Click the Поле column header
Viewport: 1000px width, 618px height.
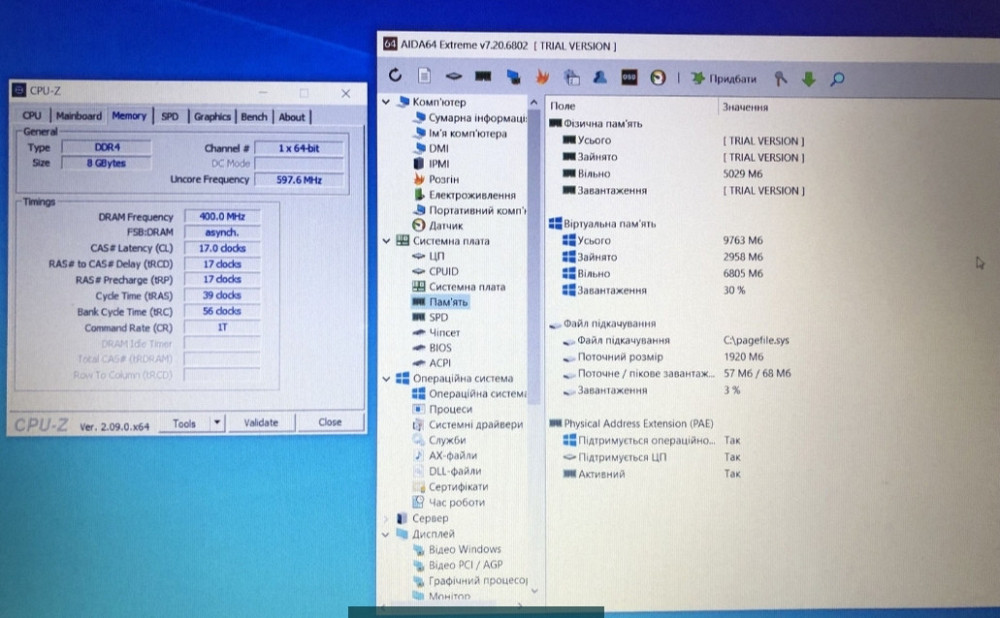(x=563, y=106)
